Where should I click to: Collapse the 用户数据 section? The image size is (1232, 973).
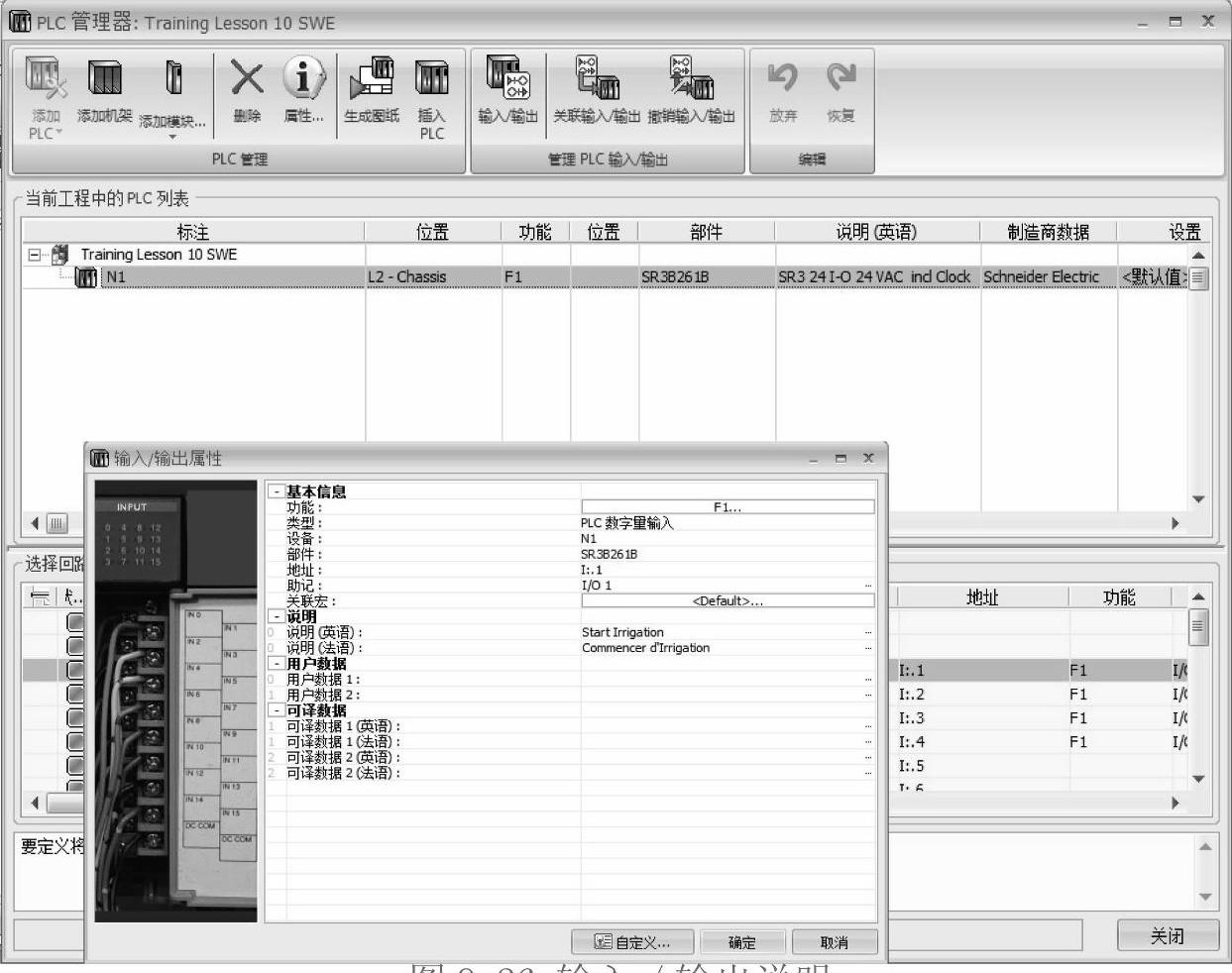coord(277,664)
